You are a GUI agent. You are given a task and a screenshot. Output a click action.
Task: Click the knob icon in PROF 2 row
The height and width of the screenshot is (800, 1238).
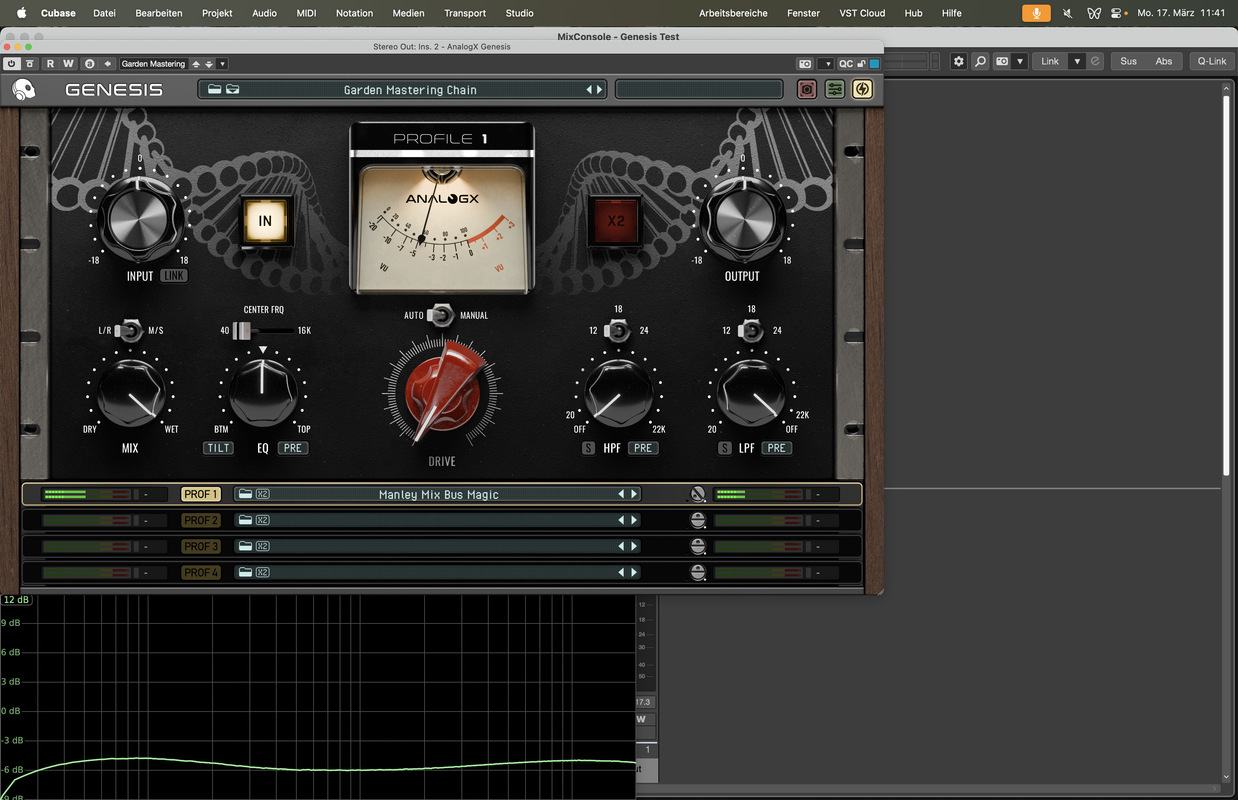click(x=698, y=520)
